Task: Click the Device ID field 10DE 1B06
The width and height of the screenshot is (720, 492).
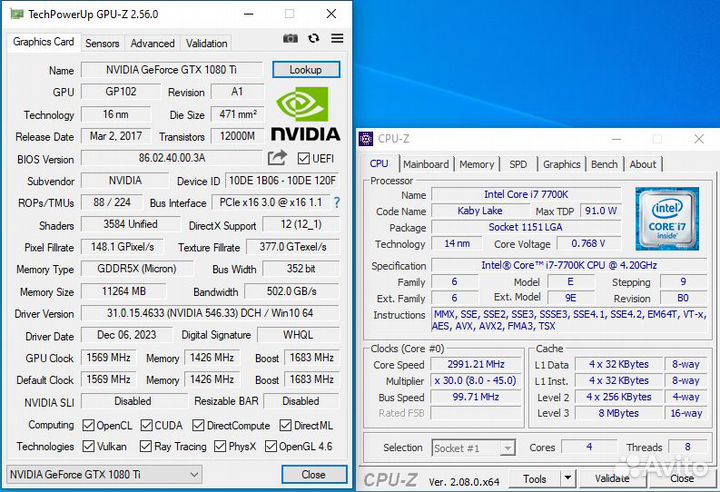Action: click(x=282, y=180)
